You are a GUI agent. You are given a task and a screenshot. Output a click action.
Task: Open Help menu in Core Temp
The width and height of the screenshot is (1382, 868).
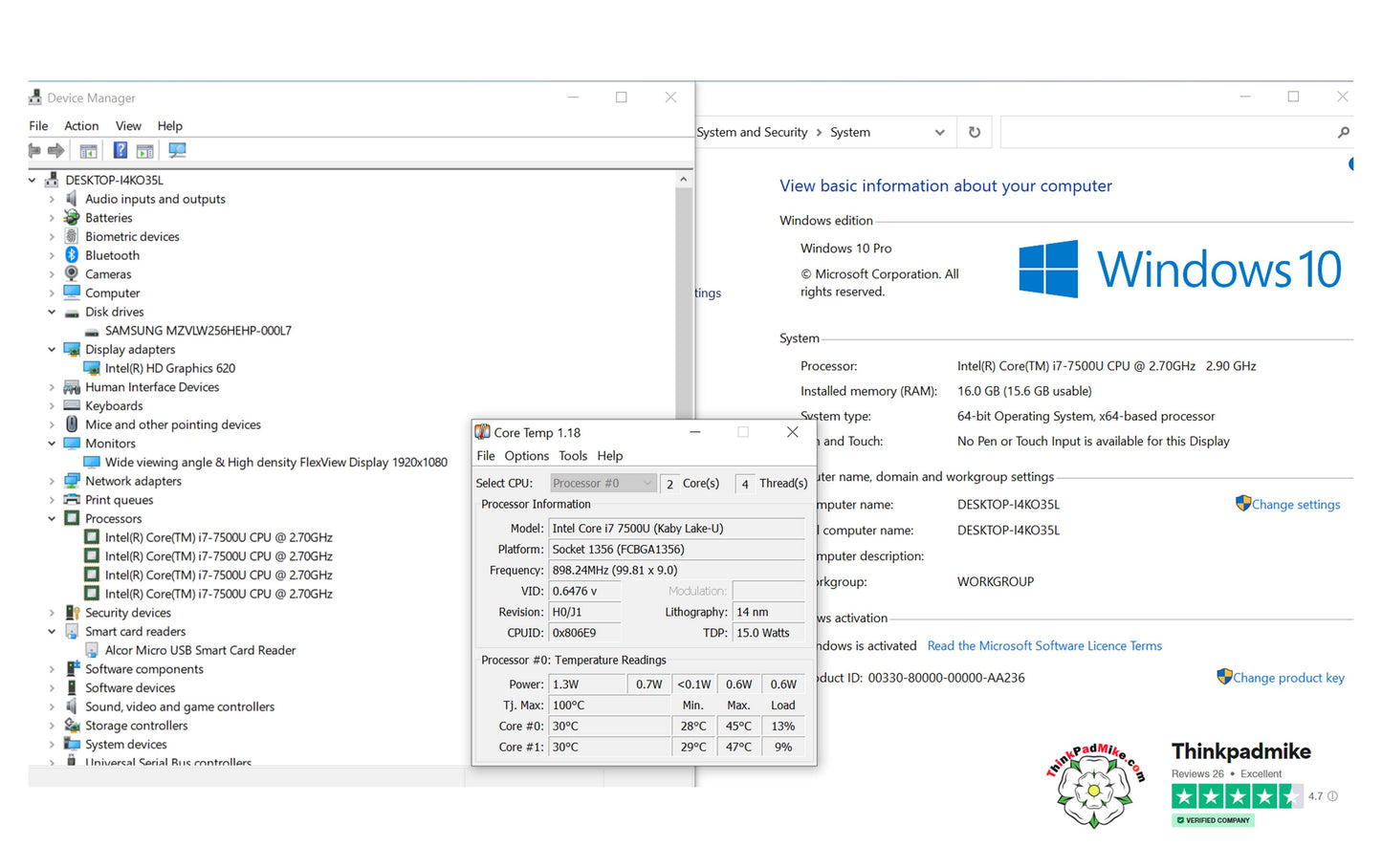[610, 456]
